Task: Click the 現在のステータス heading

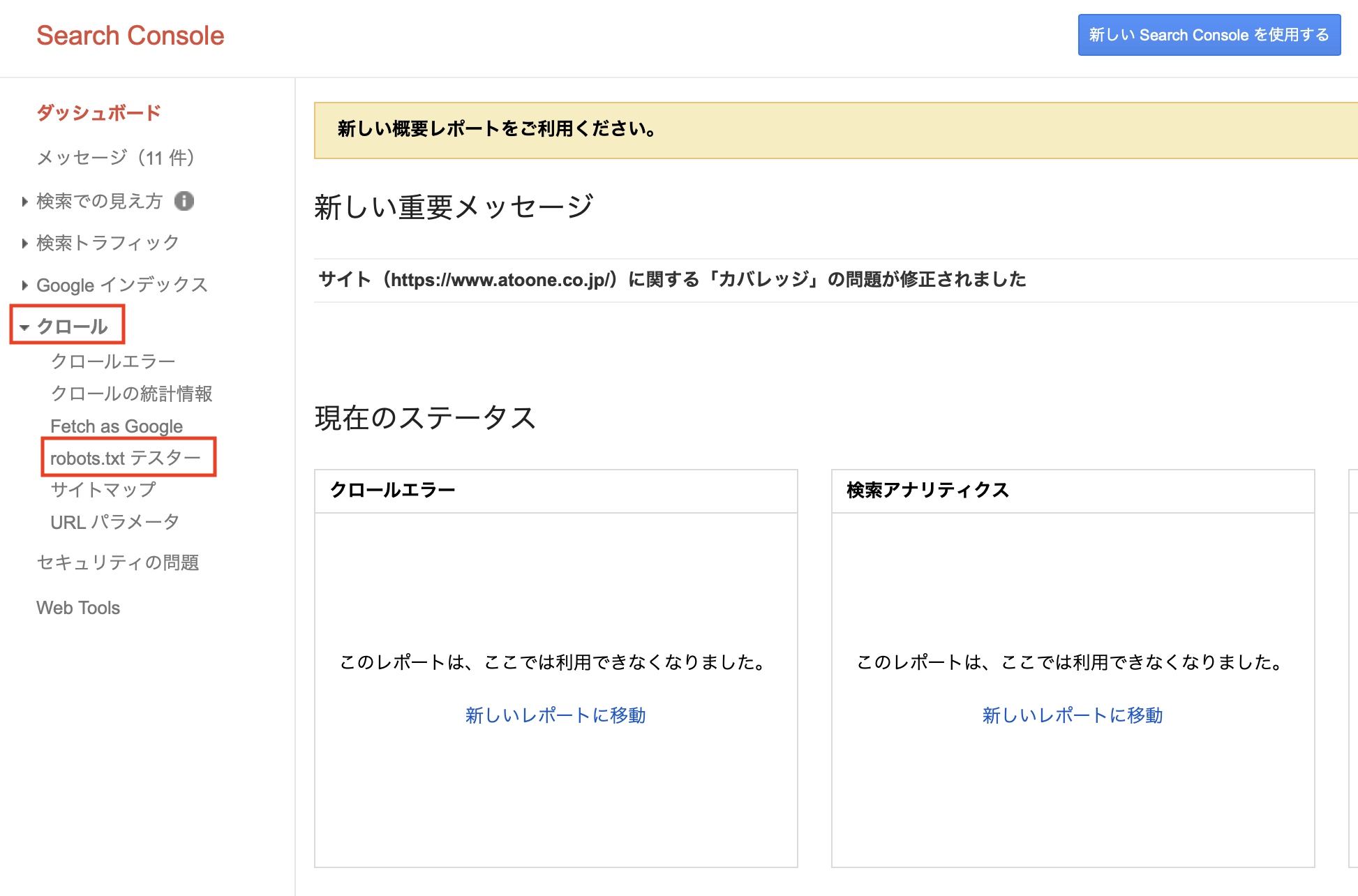Action: tap(426, 418)
